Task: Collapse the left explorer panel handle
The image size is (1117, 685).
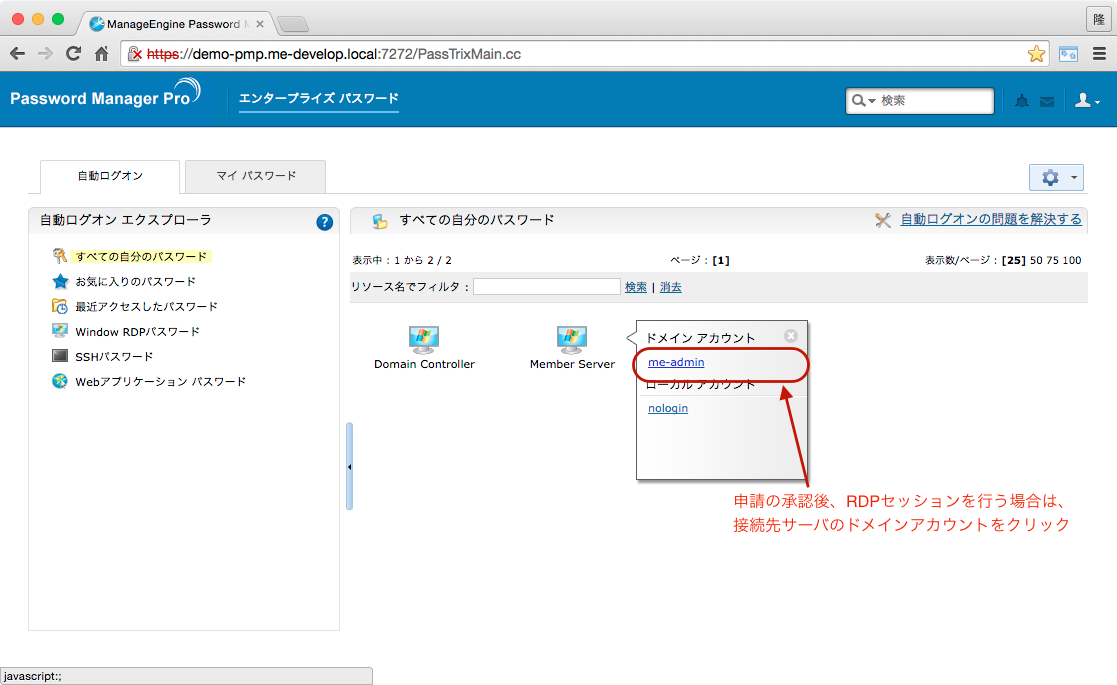Action: 349,466
